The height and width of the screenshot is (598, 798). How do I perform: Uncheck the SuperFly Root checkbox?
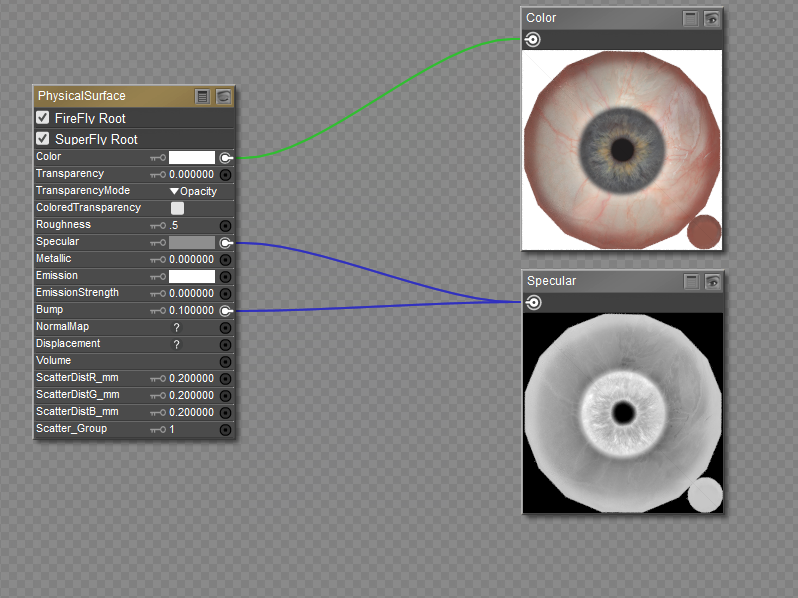pyautogui.click(x=43, y=139)
